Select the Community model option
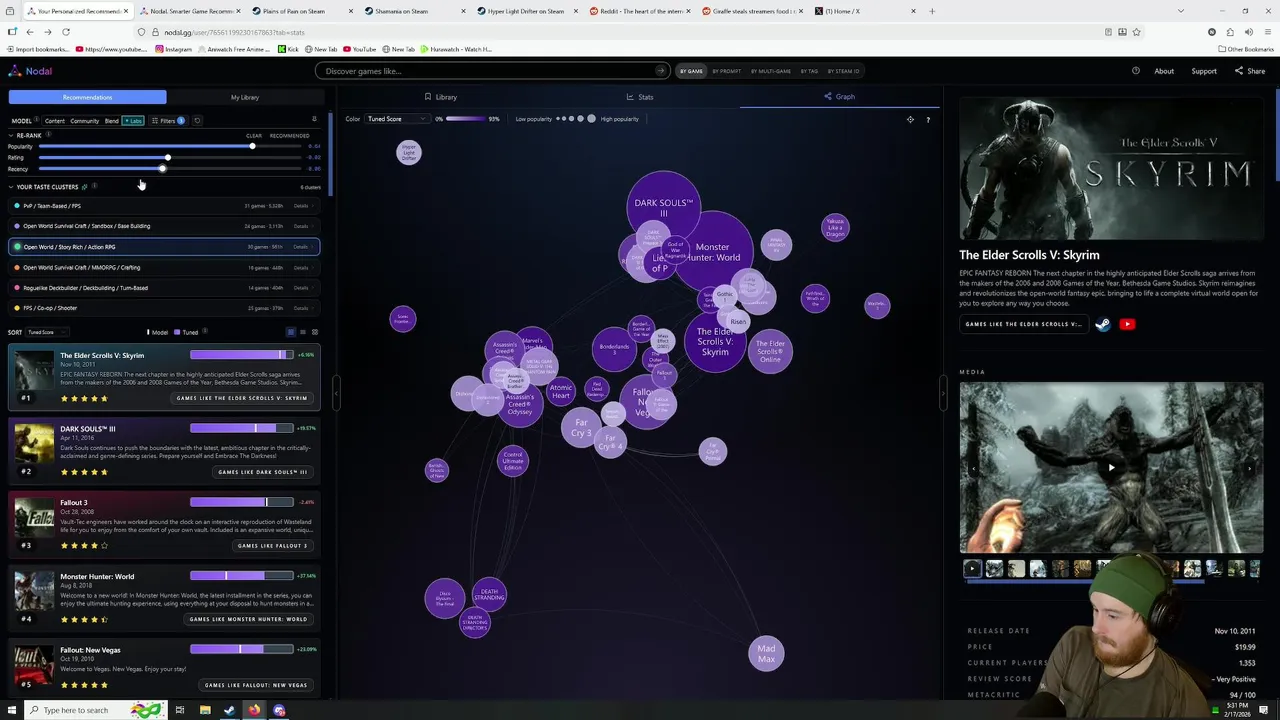The width and height of the screenshot is (1280, 720). coord(84,121)
